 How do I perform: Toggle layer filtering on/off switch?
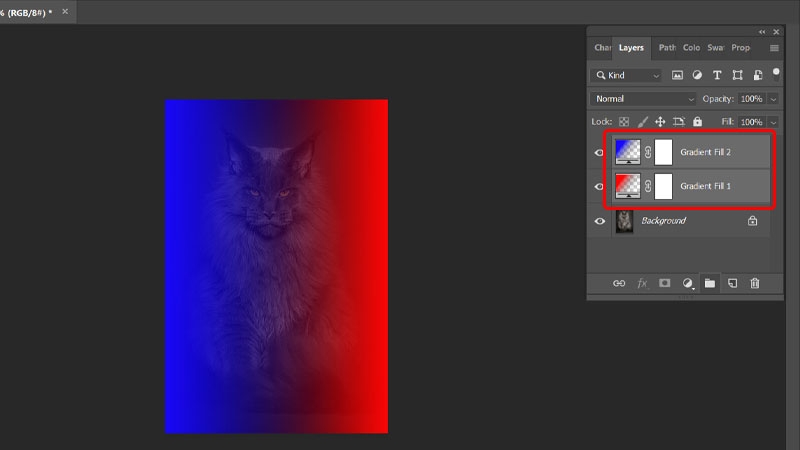pos(776,73)
